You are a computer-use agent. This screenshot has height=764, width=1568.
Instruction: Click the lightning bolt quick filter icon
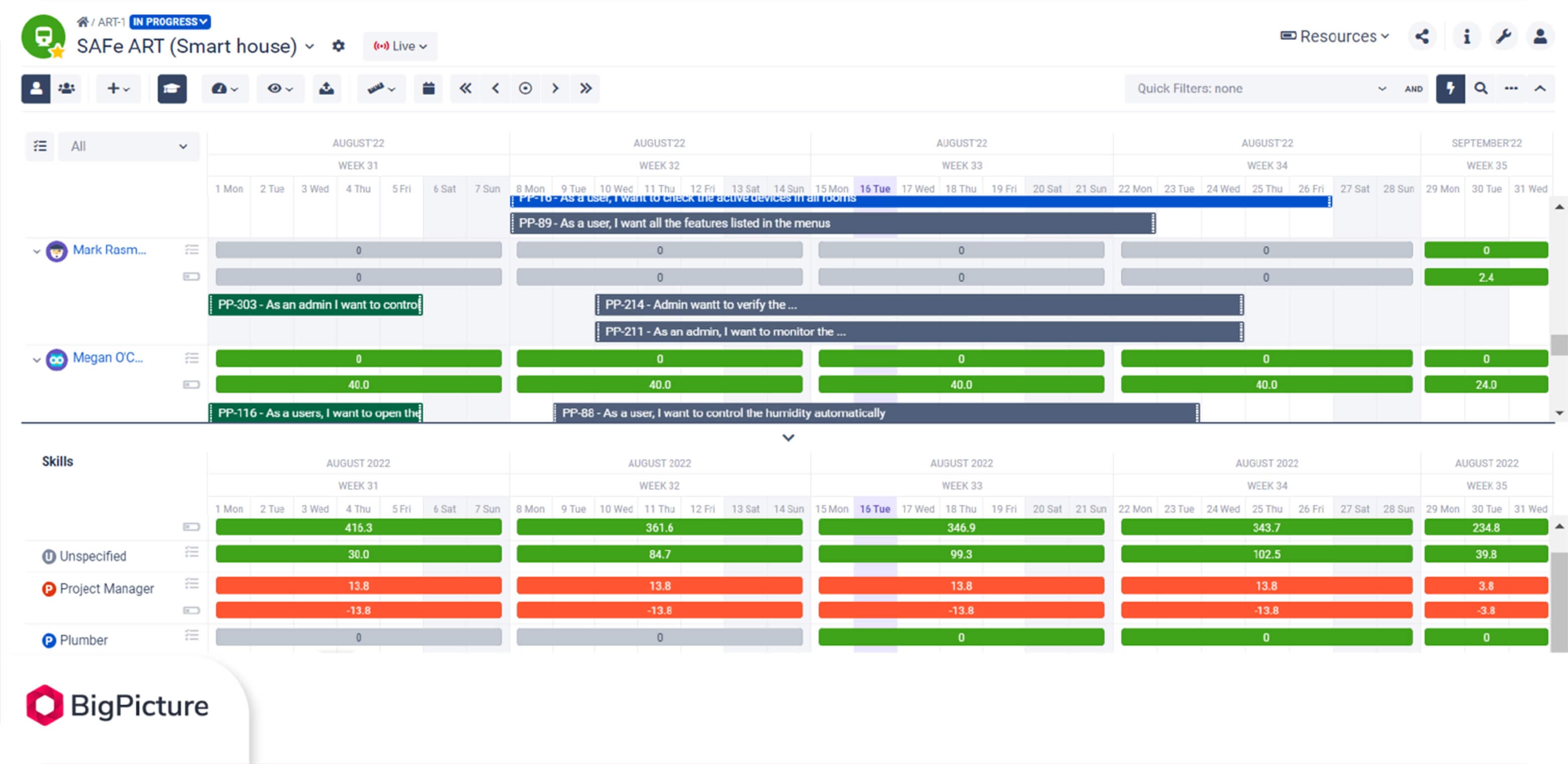point(1450,89)
